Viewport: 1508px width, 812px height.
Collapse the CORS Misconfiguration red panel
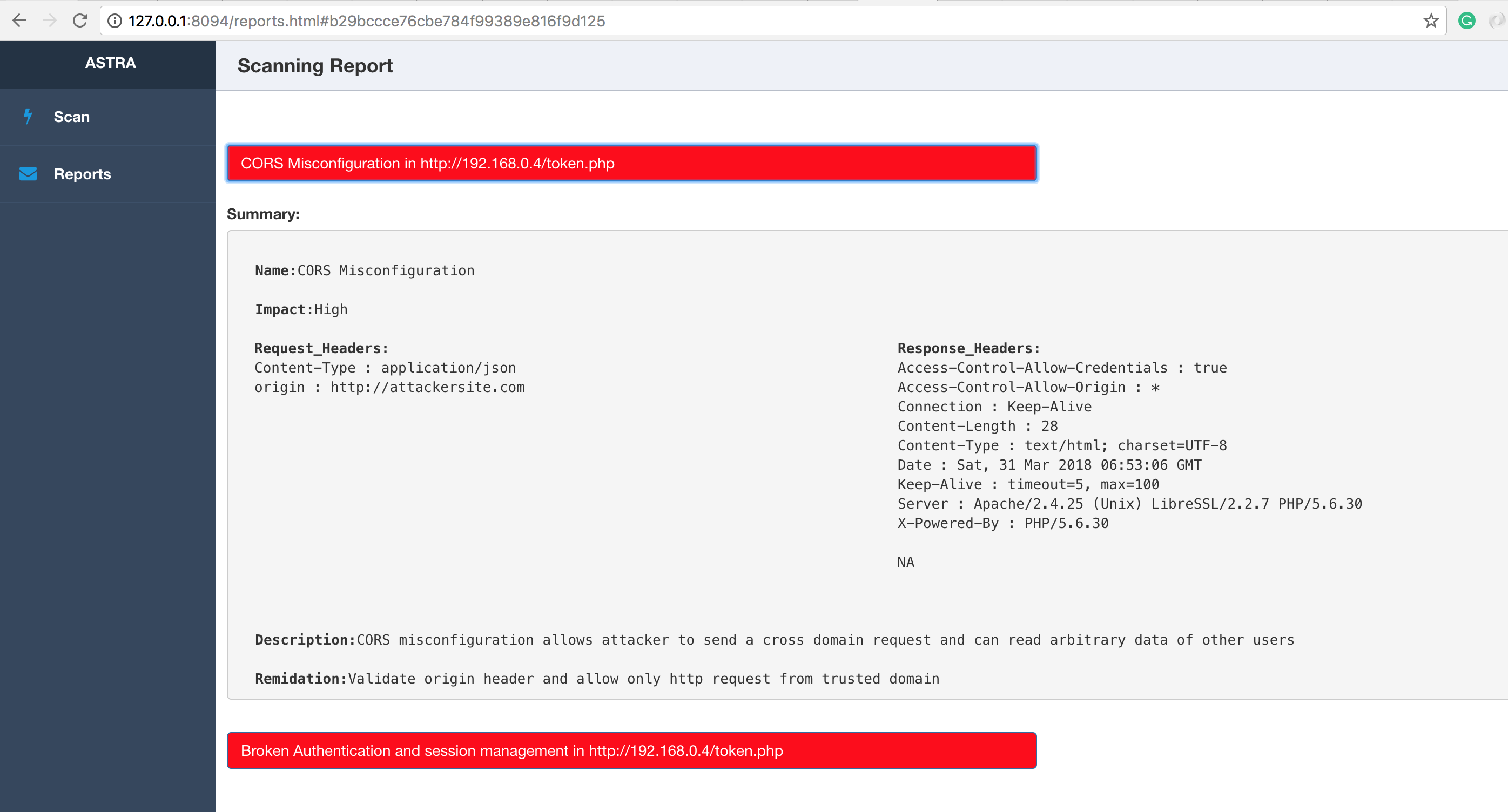[x=631, y=163]
